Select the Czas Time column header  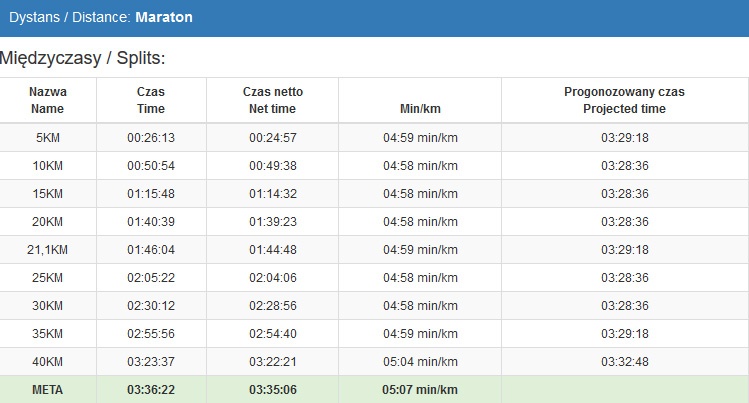point(151,100)
